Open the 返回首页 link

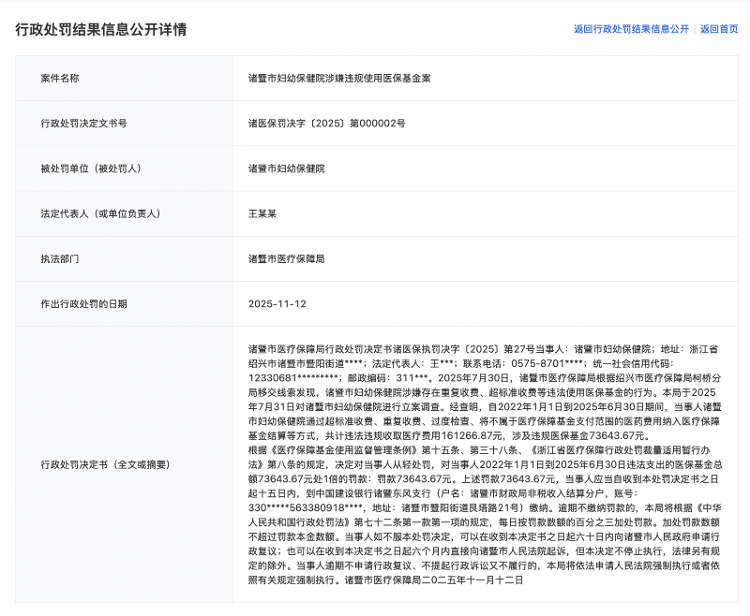pos(718,29)
